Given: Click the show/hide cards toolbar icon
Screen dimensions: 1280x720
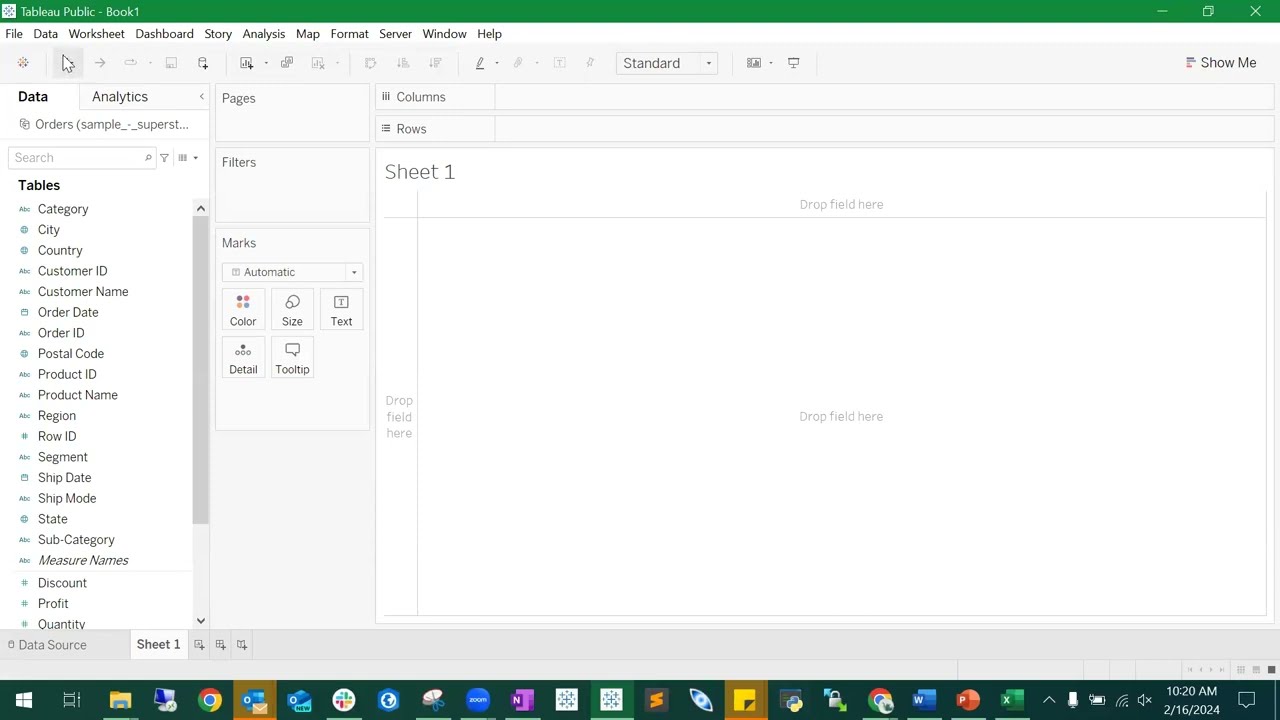Looking at the screenshot, I should (754, 63).
